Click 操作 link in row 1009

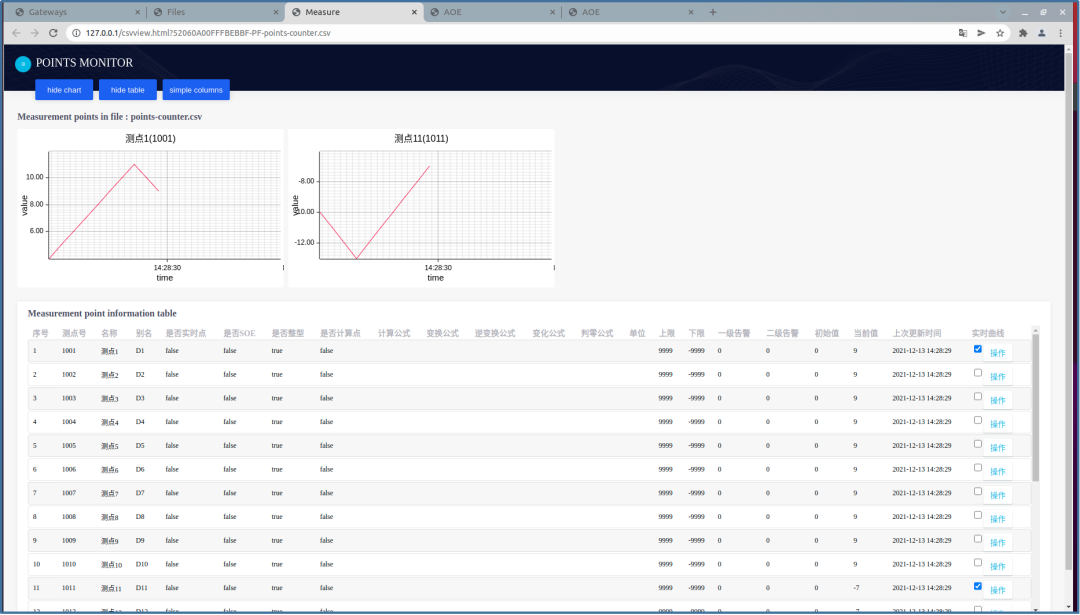pyautogui.click(x=997, y=543)
